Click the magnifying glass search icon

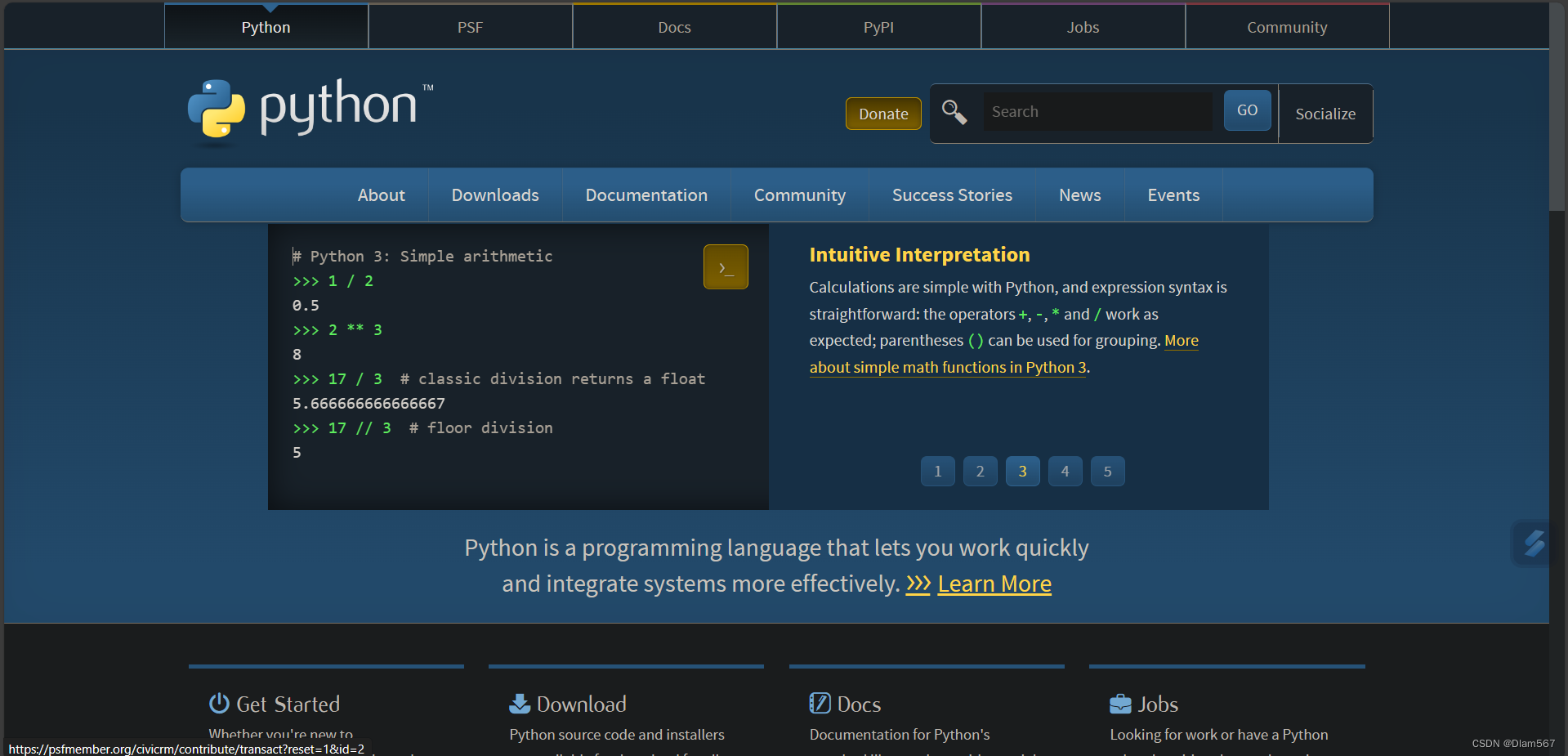(954, 112)
